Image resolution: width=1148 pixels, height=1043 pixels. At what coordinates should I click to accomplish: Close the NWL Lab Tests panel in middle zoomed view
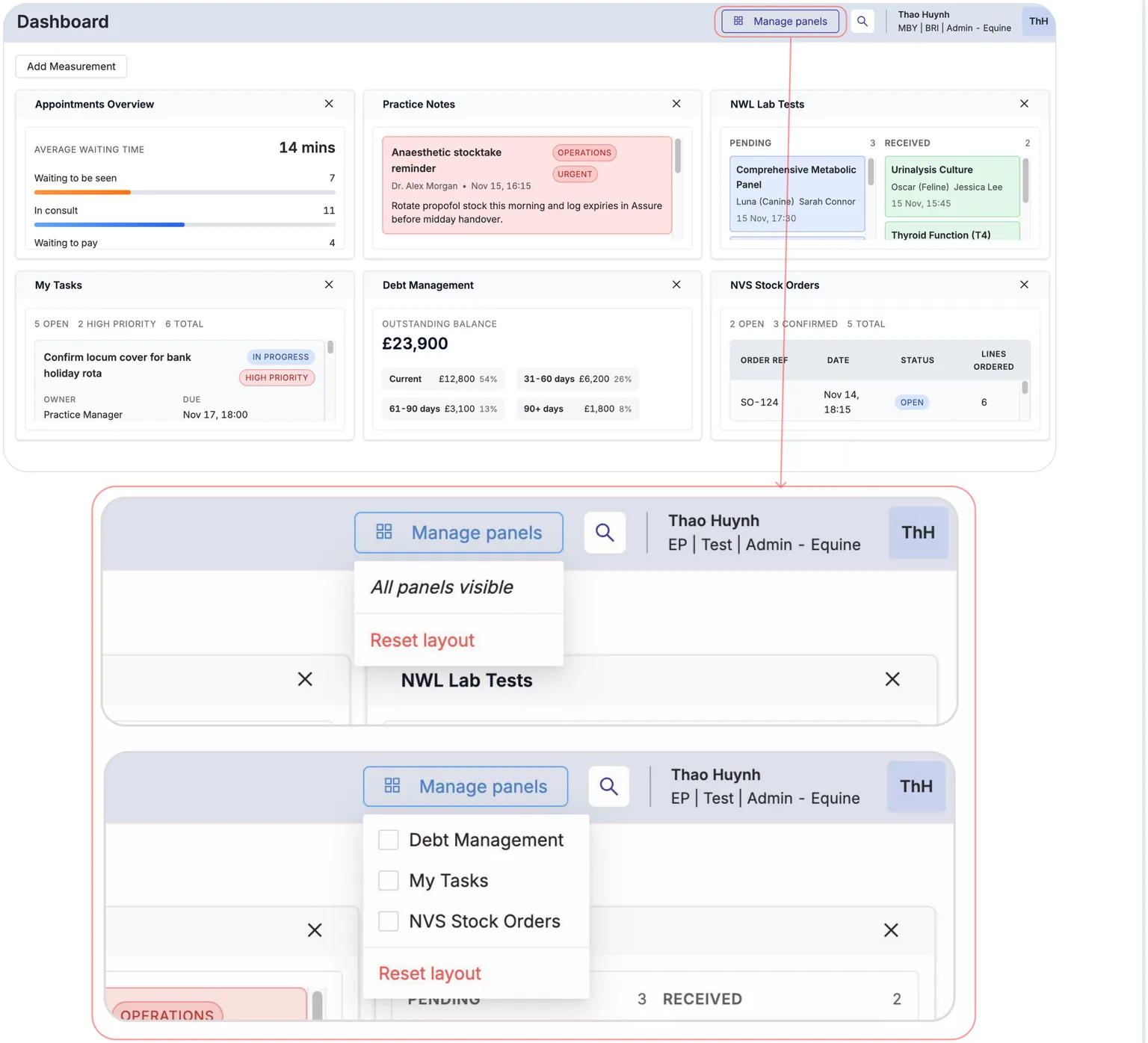click(x=892, y=679)
